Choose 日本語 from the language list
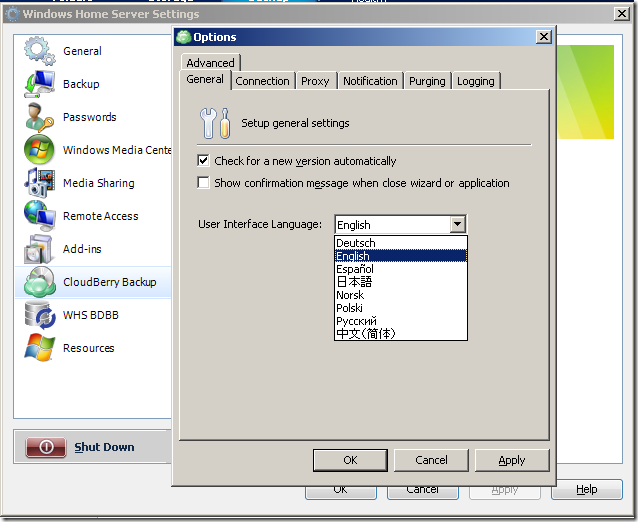Image resolution: width=638 pixels, height=522 pixels. coord(400,282)
